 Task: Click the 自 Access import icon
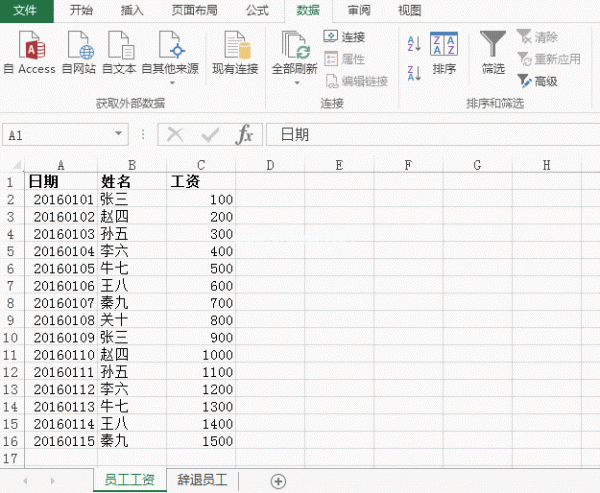pyautogui.click(x=30, y=47)
